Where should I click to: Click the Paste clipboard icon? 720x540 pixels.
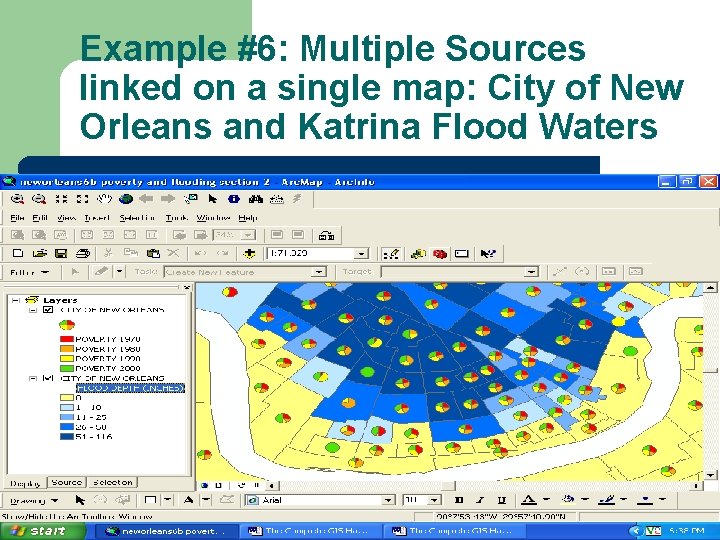[153, 253]
